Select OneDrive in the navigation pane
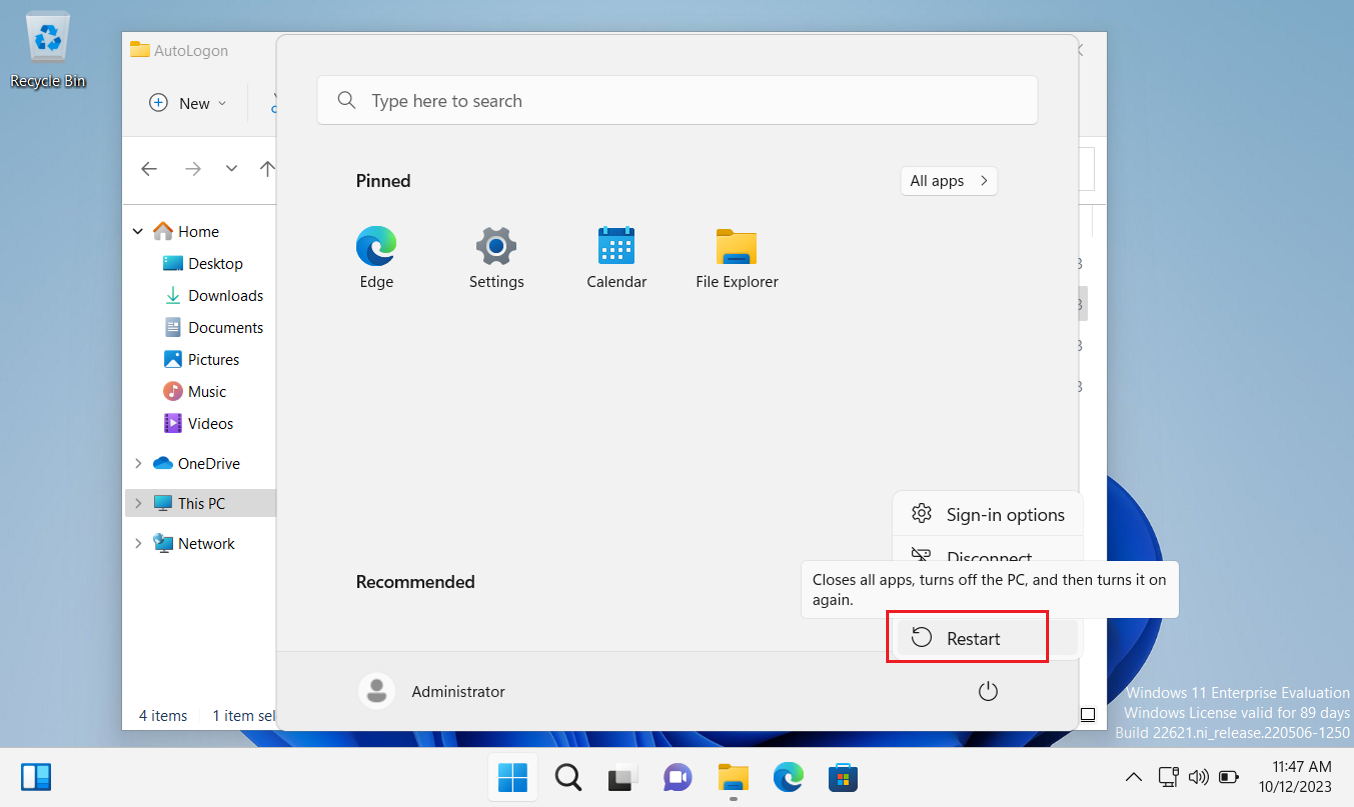The image size is (1354, 807). pos(196,464)
